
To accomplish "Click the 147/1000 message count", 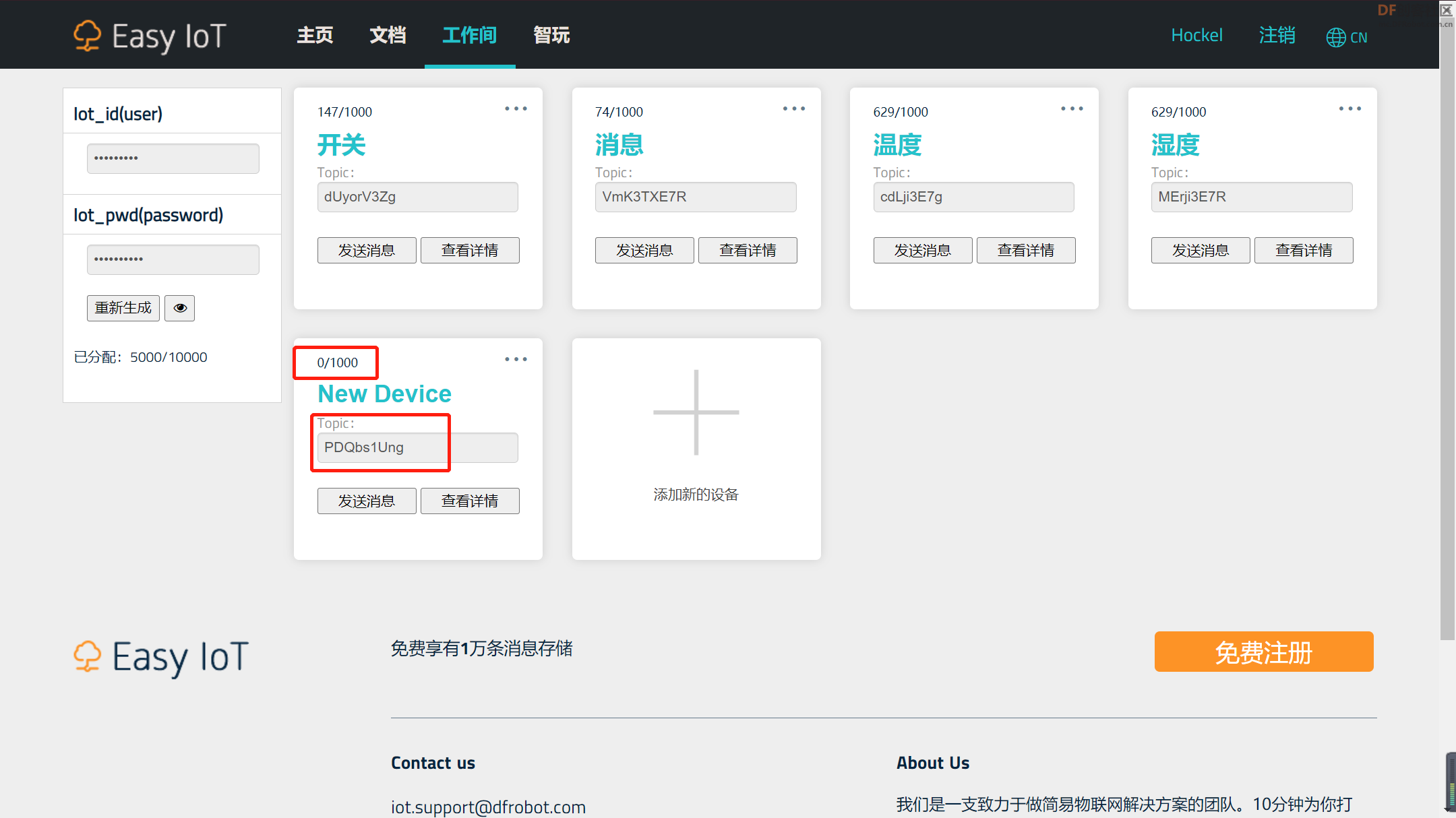I will tap(344, 112).
